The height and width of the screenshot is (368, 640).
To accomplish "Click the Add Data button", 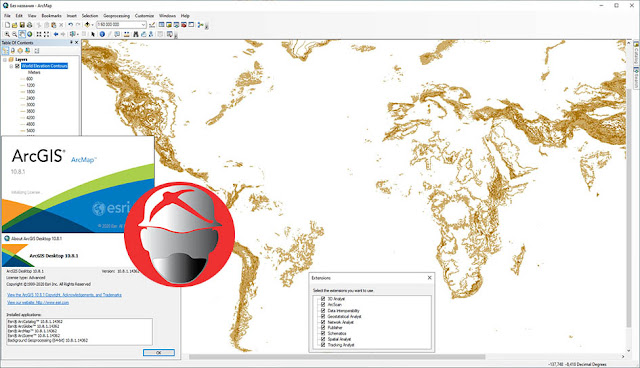I will (x=87, y=25).
